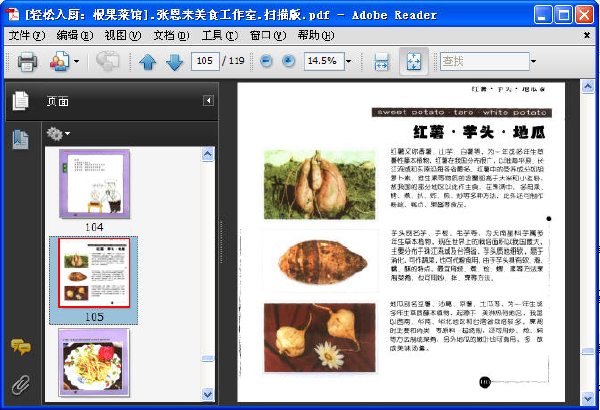Click the Adobe PDF icon in title bar
The image size is (600, 410).
pos(13,14)
